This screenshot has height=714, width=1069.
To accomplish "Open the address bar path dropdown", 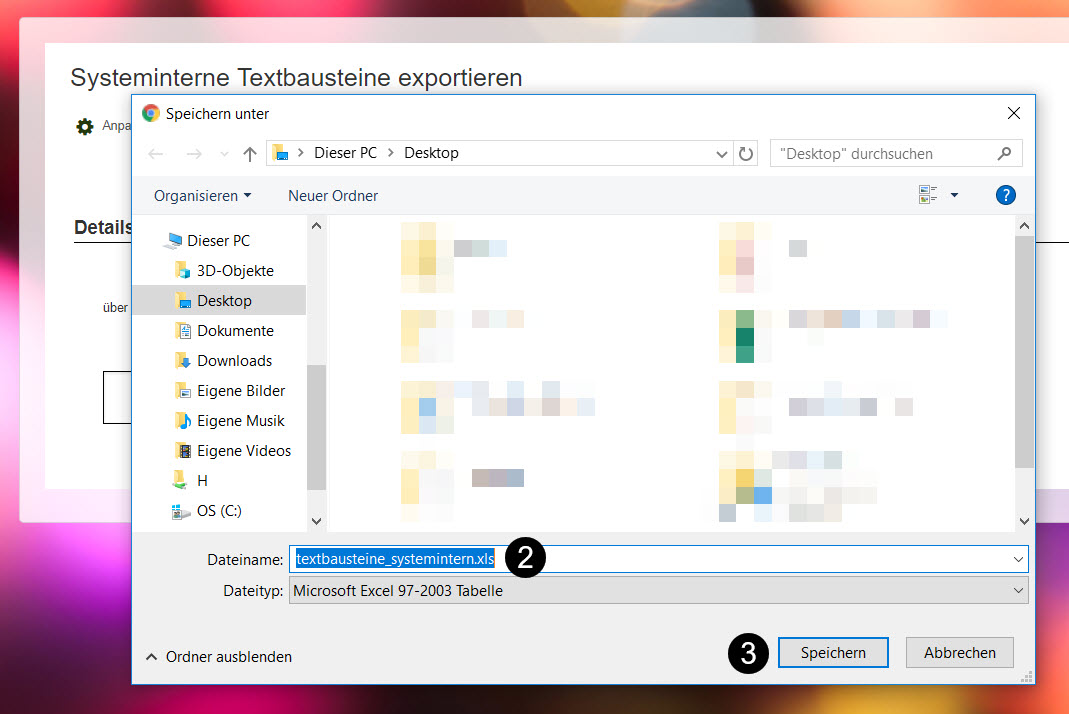I will coord(723,154).
